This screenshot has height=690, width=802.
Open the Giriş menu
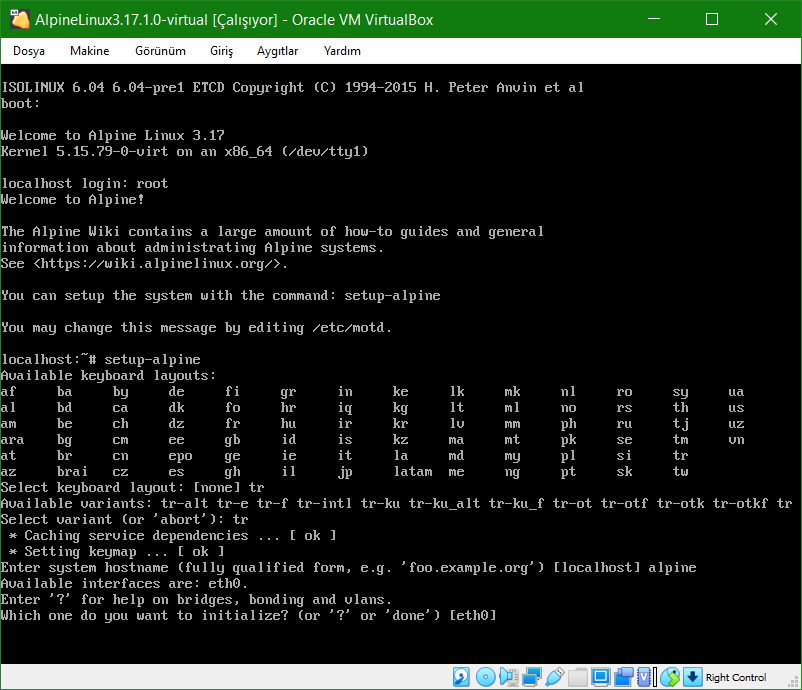[x=221, y=51]
